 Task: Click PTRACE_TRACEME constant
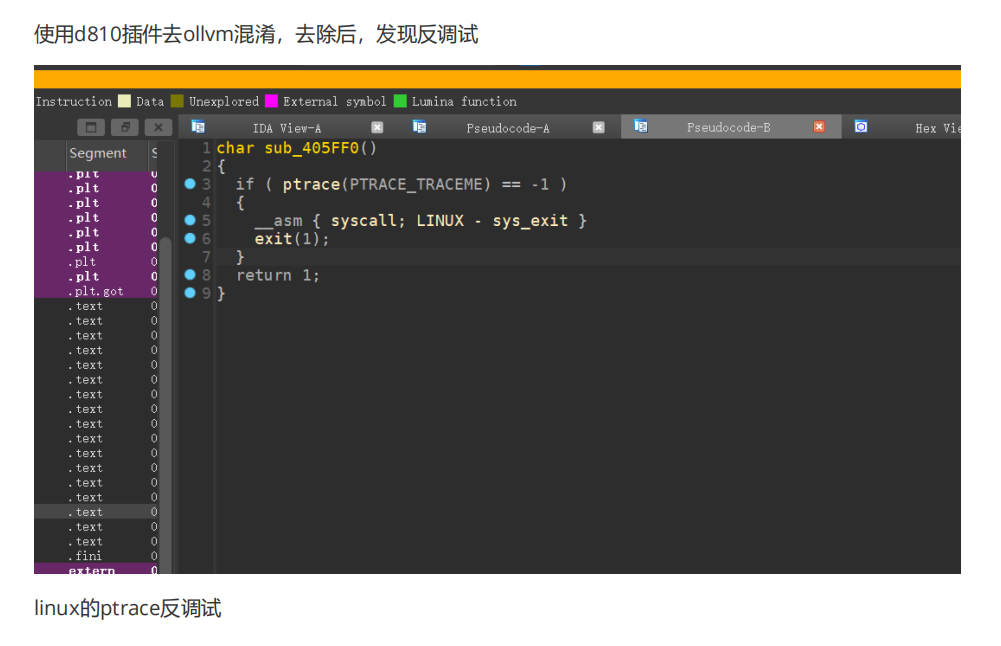(416, 184)
